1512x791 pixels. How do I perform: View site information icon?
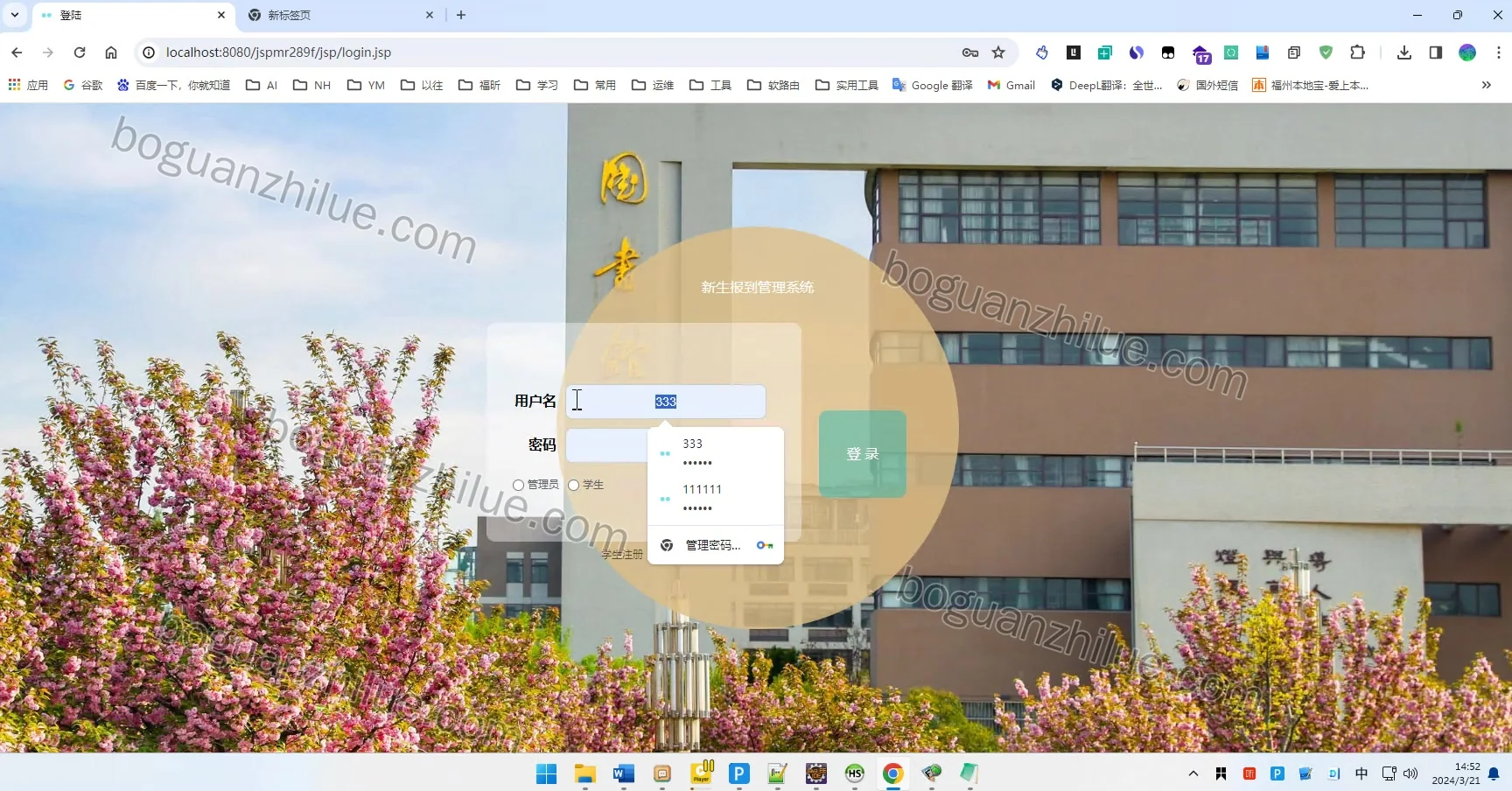149,52
